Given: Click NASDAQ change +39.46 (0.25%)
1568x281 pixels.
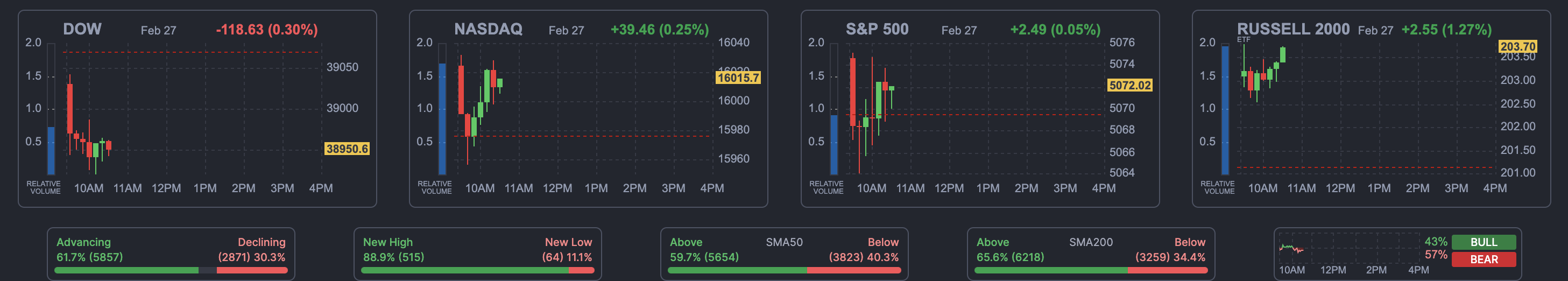Looking at the screenshot, I should (659, 29).
